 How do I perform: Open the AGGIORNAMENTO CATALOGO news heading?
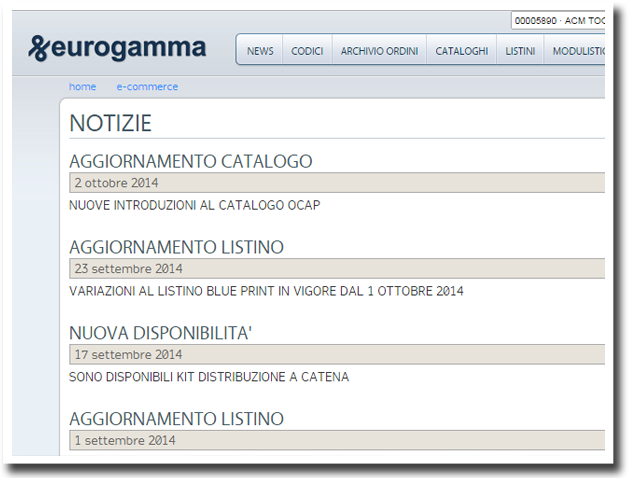(x=191, y=161)
